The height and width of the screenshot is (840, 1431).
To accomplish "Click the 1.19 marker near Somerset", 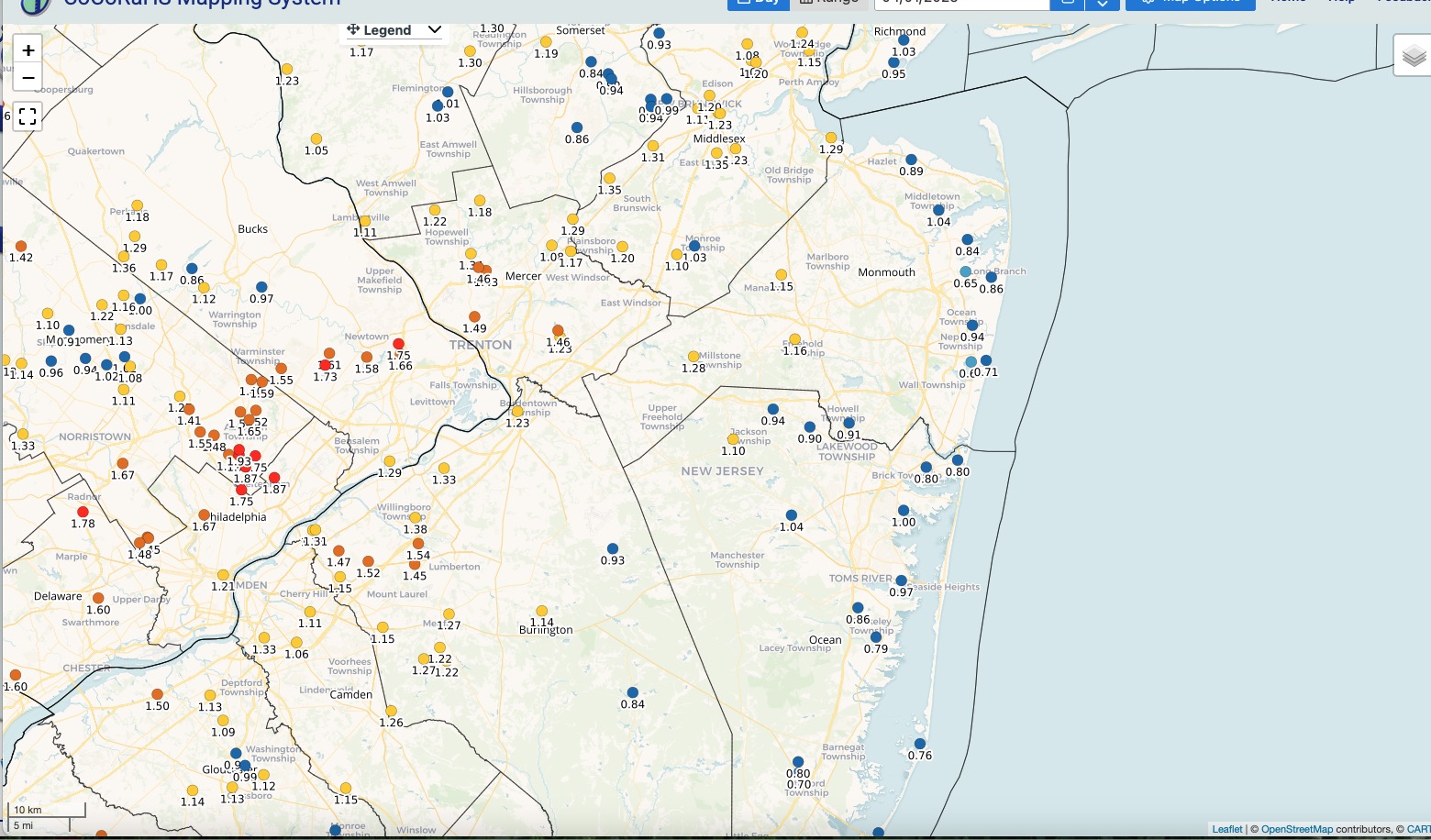I will coord(546,42).
